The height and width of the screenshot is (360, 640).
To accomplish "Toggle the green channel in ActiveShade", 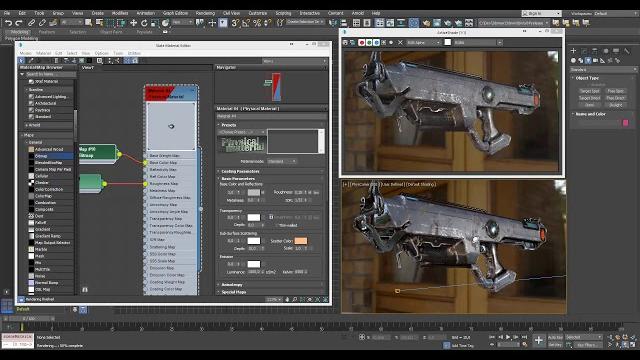I will [x=369, y=42].
